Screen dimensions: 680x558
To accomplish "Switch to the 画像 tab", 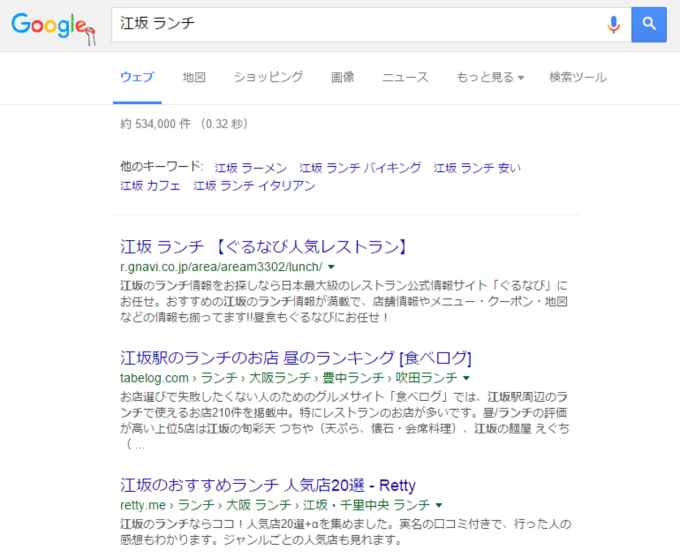I will (343, 77).
